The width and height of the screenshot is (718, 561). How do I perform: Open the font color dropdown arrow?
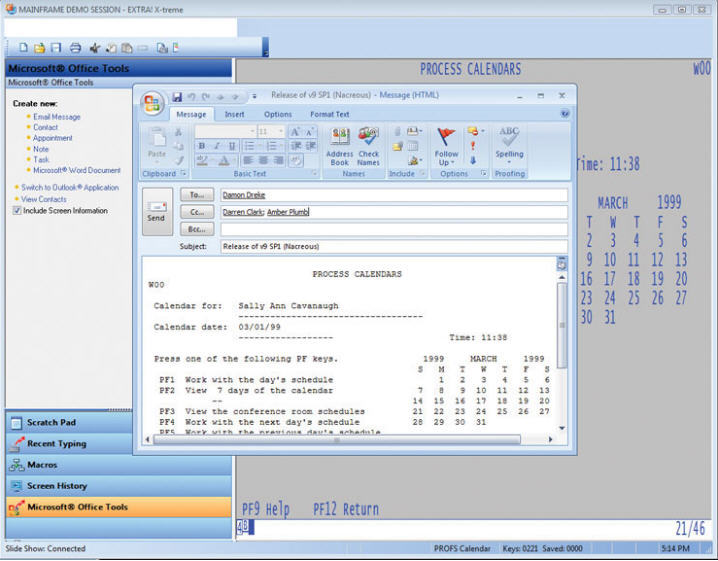[234, 160]
